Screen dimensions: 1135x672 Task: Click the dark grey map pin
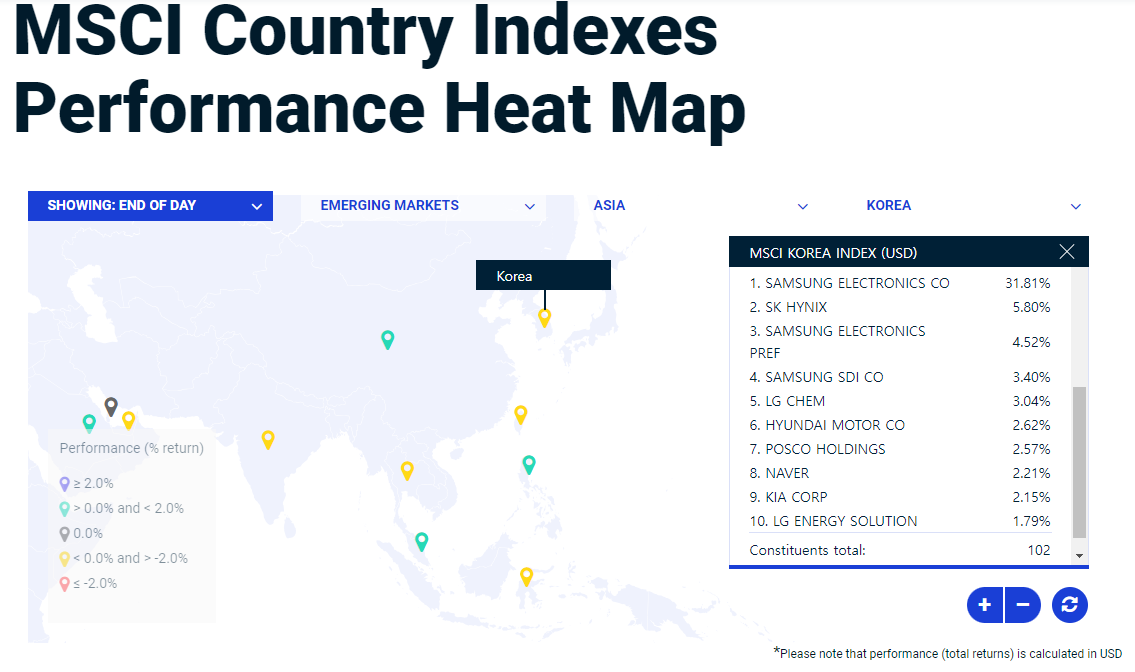coord(111,406)
